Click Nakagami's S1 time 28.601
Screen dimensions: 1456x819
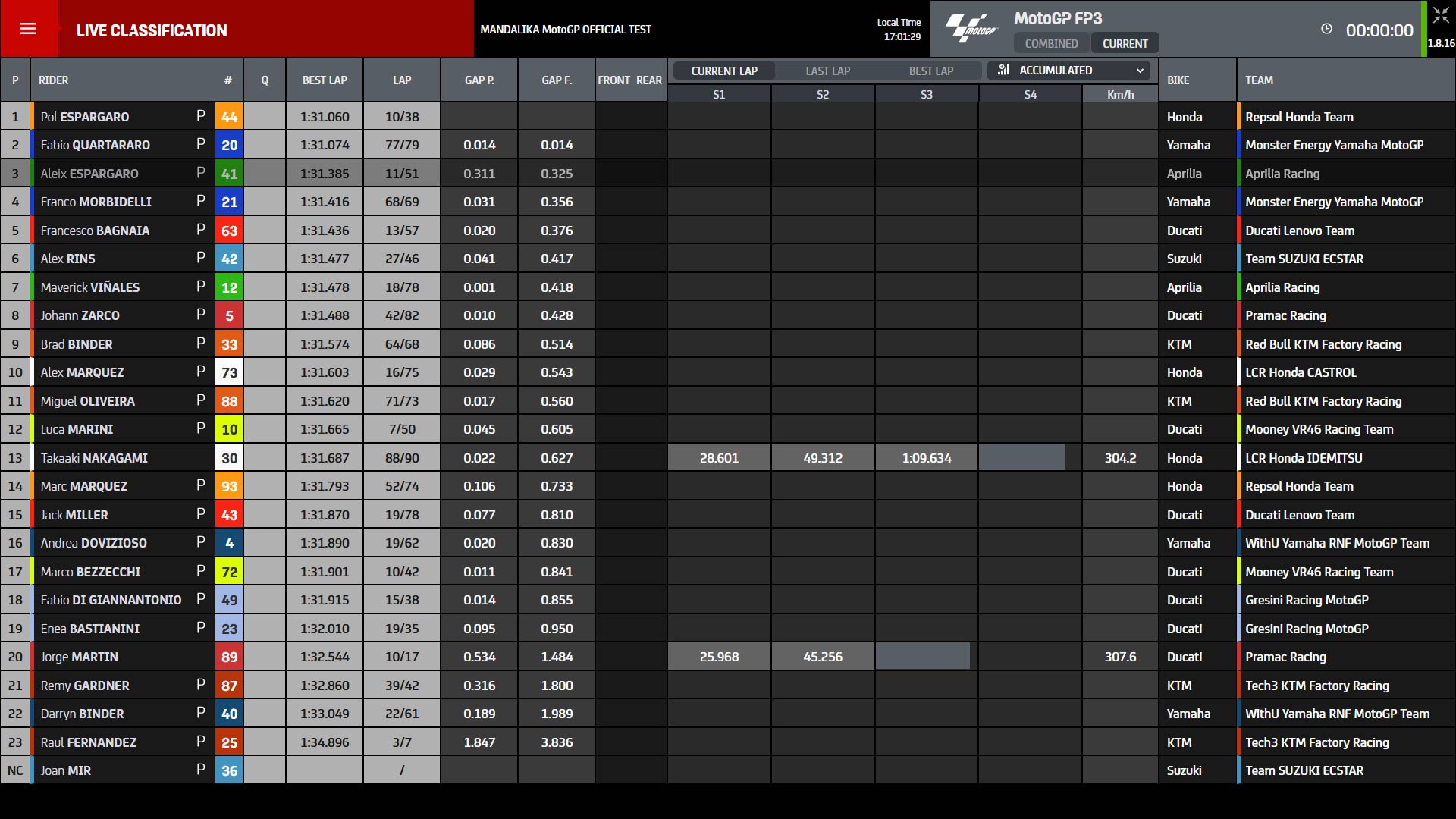click(719, 458)
